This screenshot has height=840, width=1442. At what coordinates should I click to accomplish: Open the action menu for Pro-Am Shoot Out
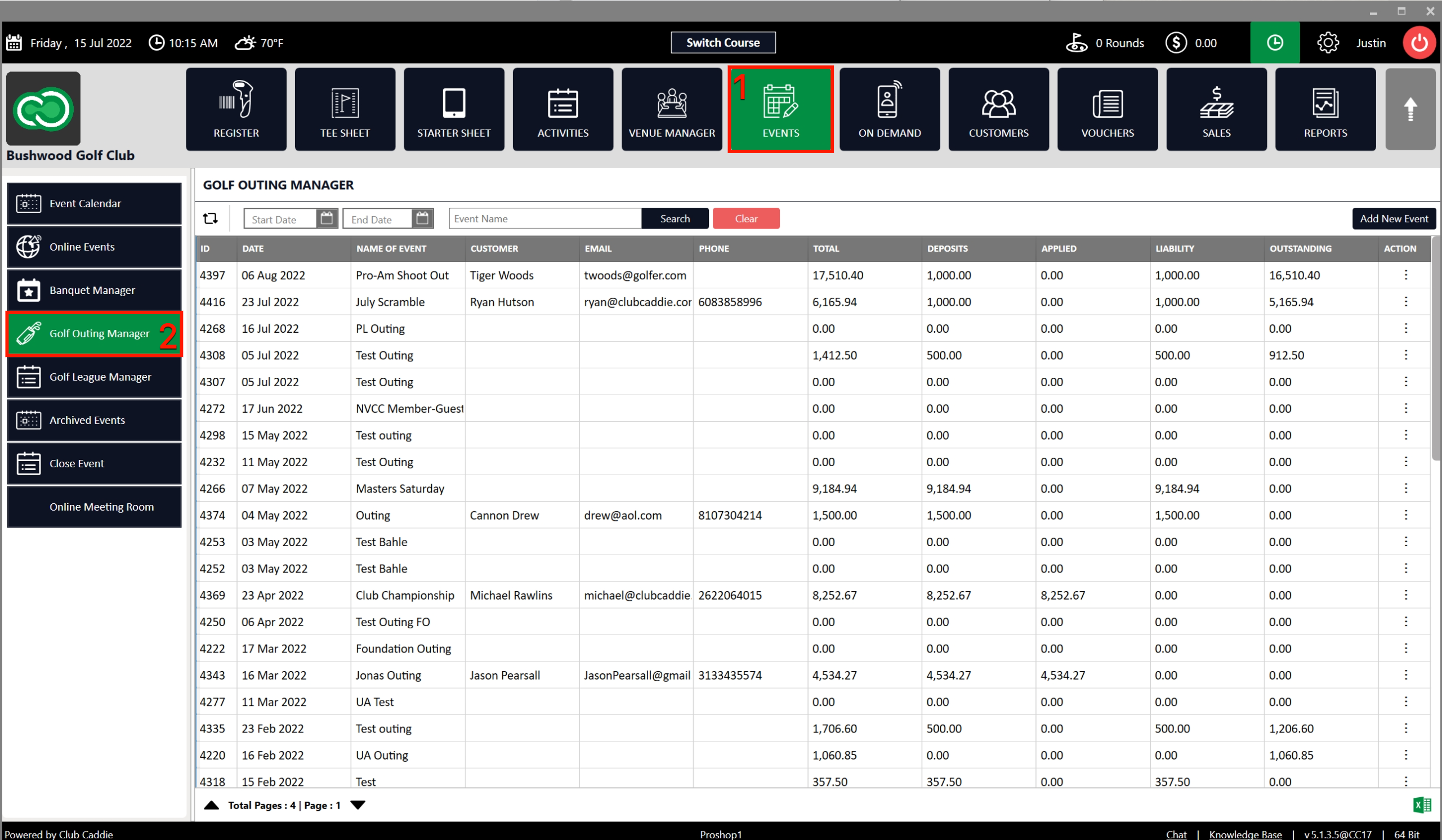(x=1405, y=275)
